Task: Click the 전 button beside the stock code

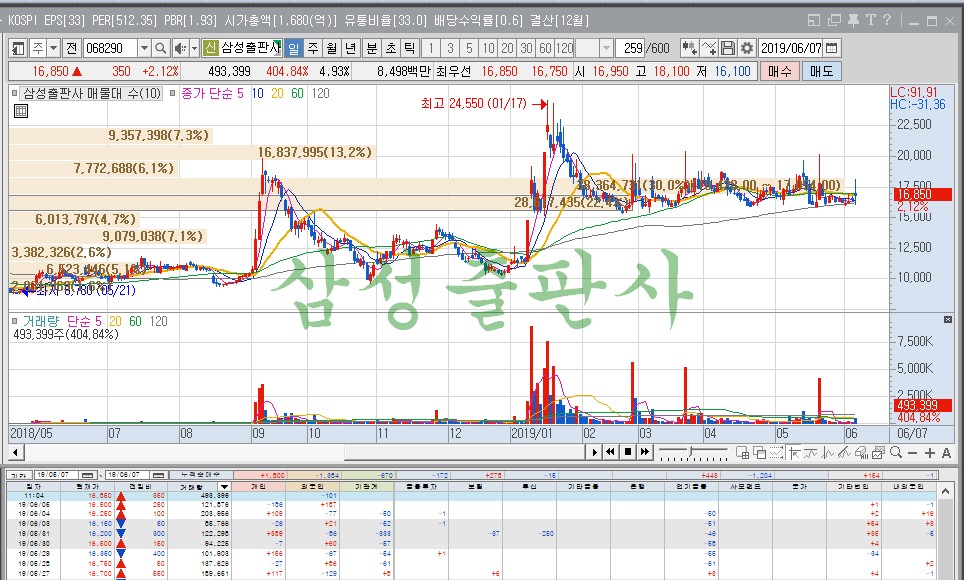Action: (x=71, y=48)
